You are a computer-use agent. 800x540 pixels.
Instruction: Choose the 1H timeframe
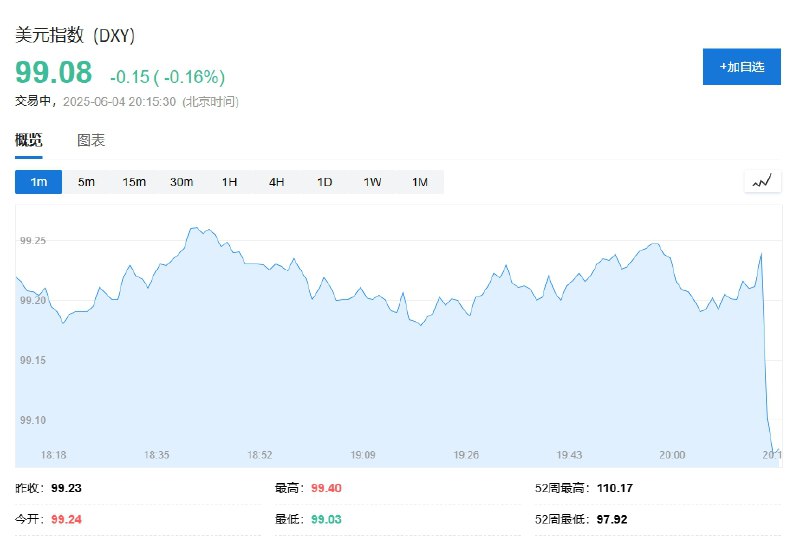pos(229,182)
